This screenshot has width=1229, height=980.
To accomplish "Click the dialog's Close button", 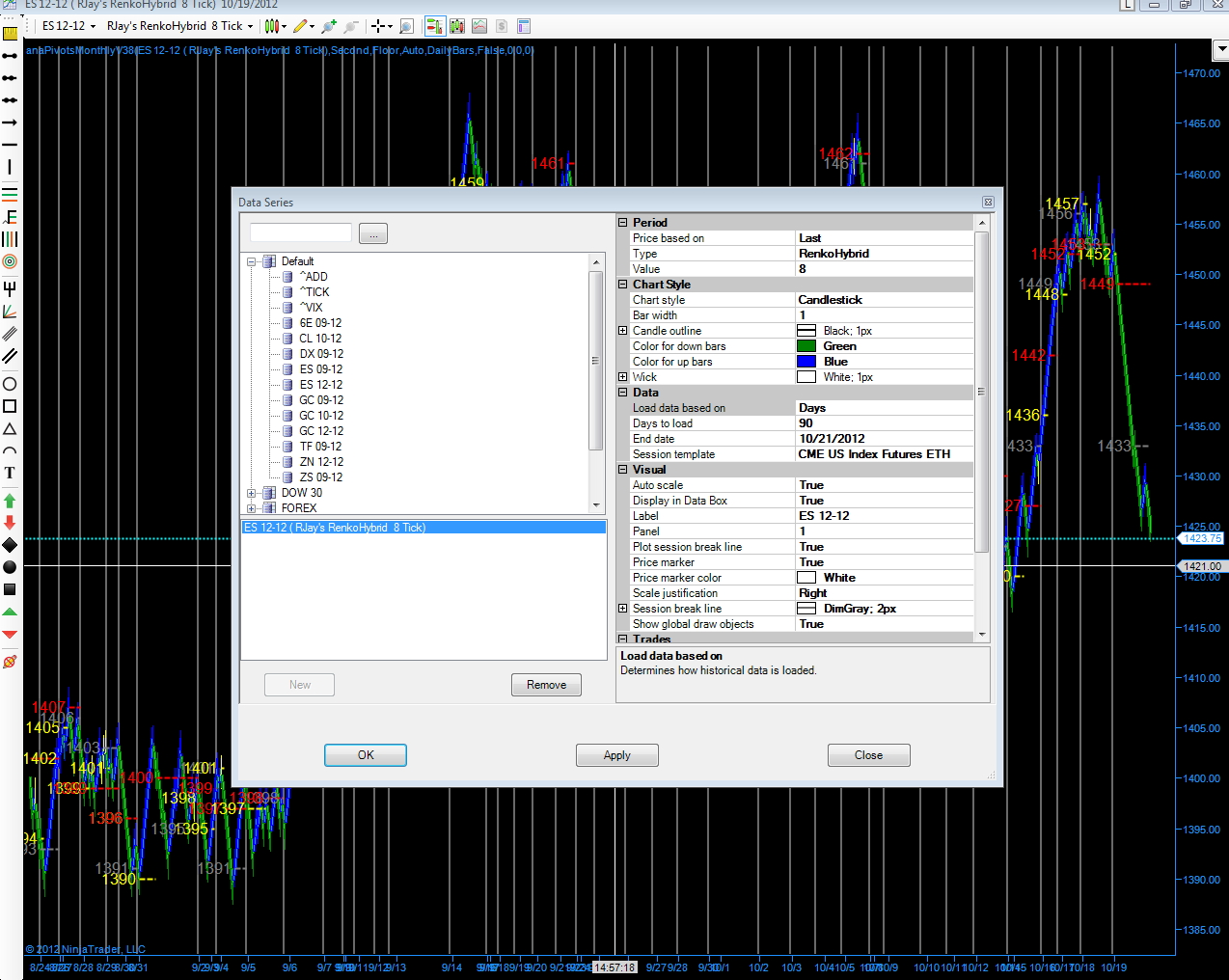I will (x=868, y=755).
